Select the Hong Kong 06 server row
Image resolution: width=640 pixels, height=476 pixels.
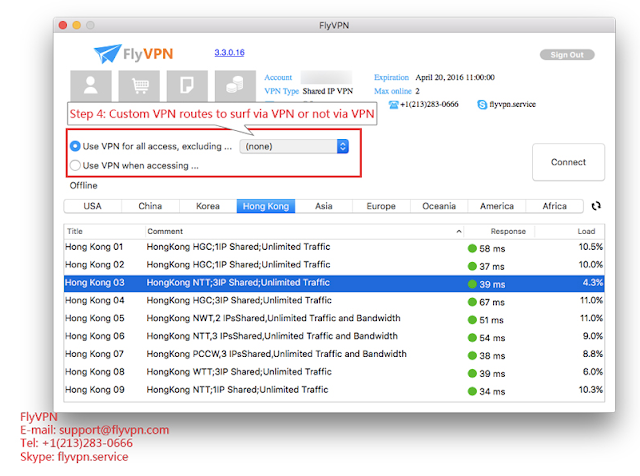pyautogui.click(x=334, y=337)
